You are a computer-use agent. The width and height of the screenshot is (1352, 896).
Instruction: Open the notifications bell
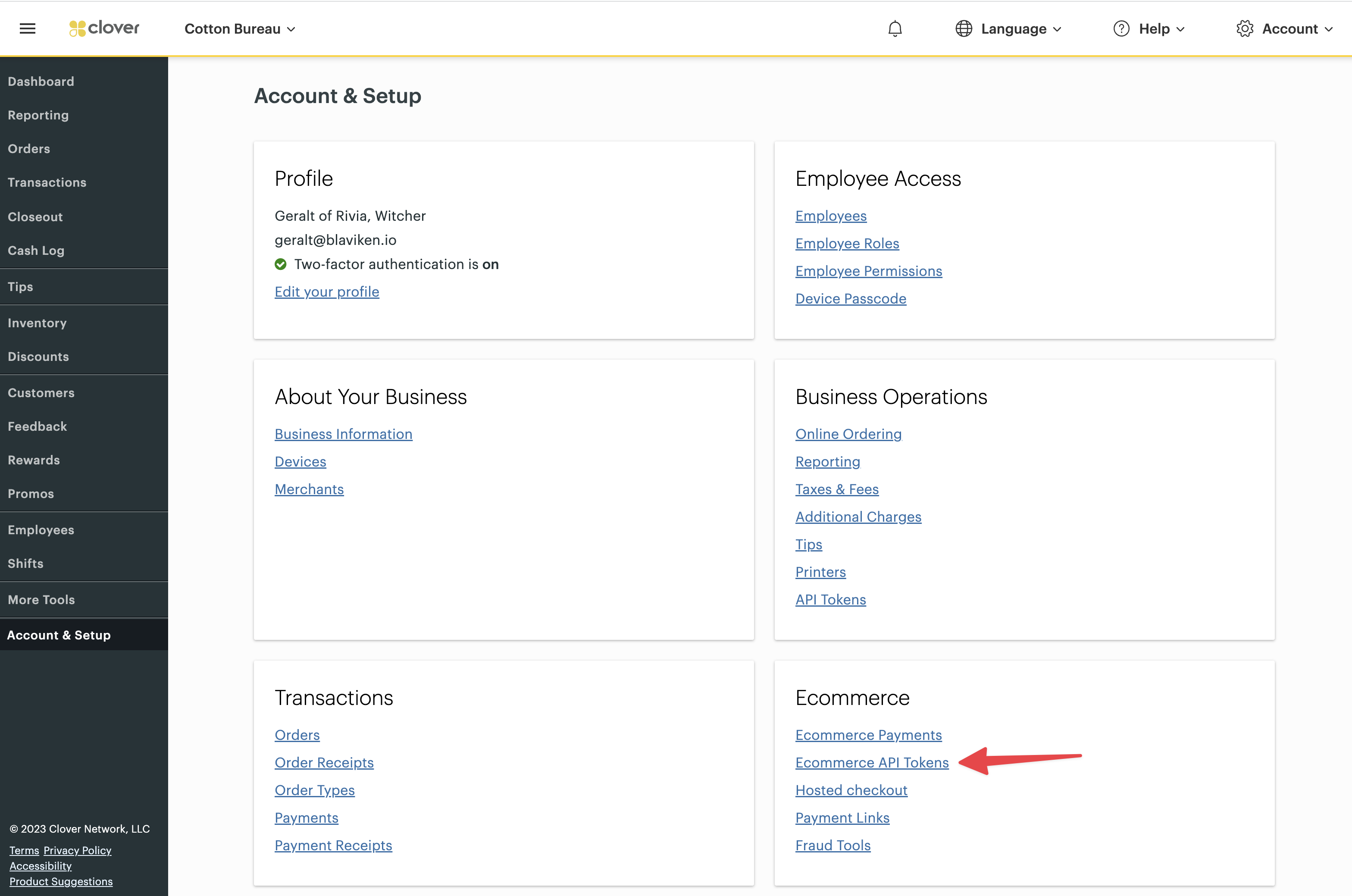[895, 28]
